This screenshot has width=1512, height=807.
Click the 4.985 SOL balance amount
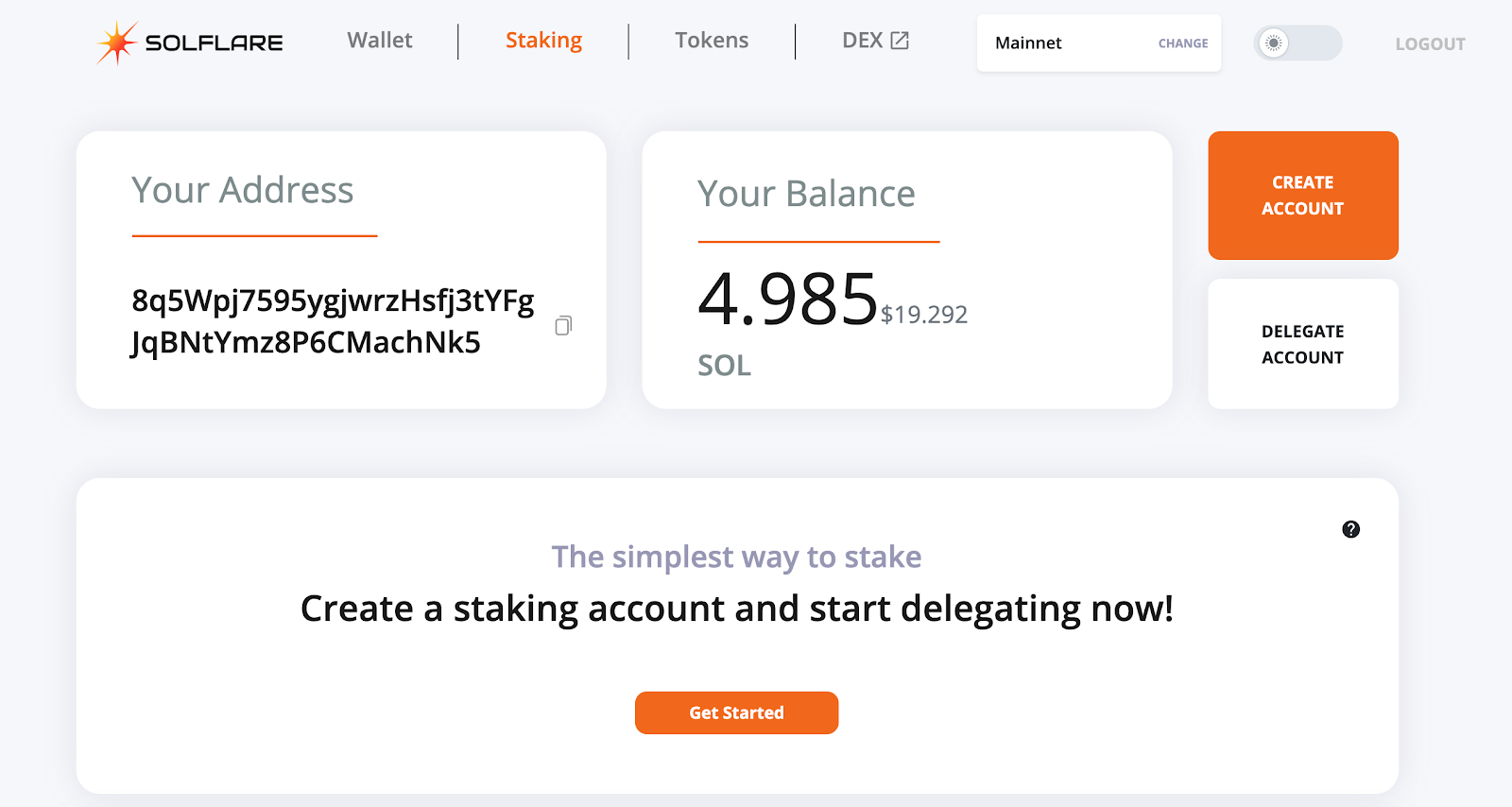coord(788,300)
